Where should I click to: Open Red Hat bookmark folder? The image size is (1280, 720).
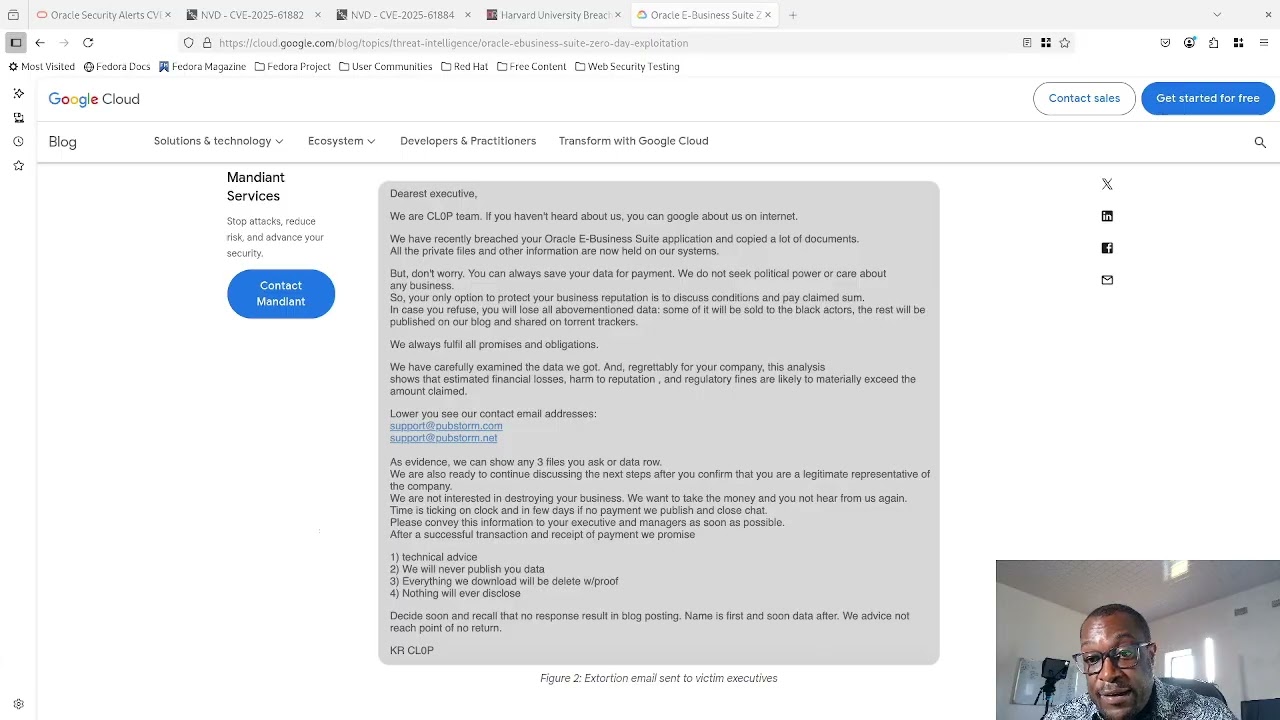click(x=464, y=67)
